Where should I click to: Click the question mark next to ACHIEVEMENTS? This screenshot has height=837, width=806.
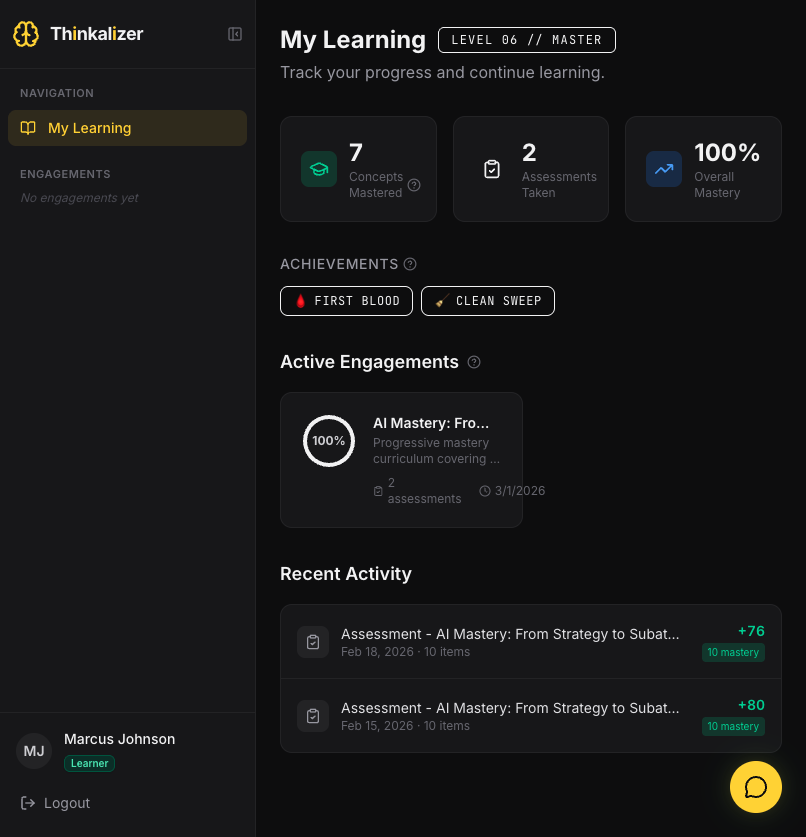tap(410, 264)
